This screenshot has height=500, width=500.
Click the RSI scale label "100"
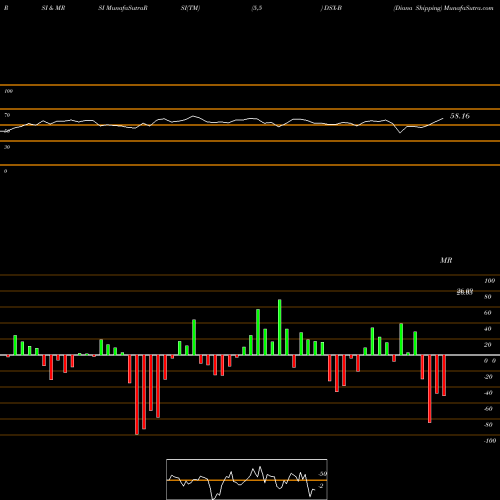point(9,91)
